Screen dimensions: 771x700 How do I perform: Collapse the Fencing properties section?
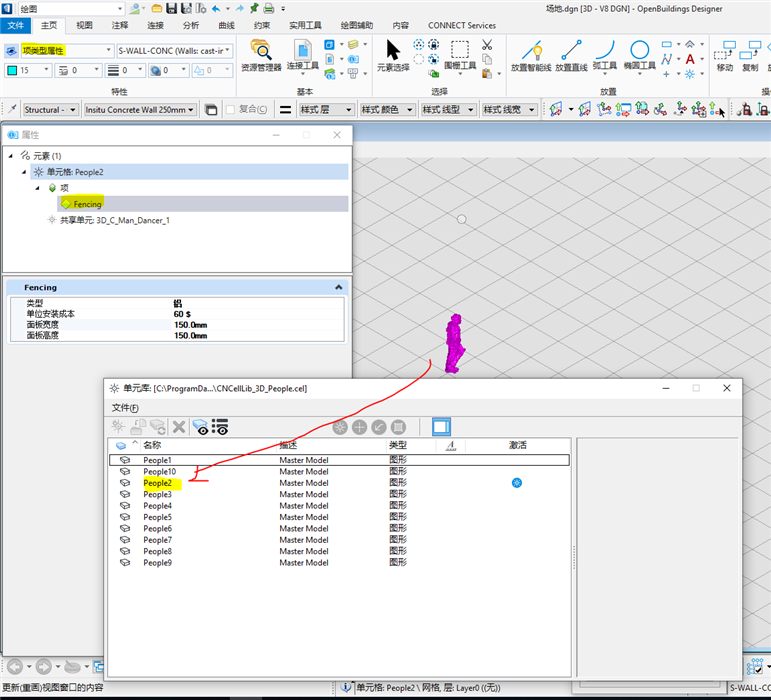pyautogui.click(x=338, y=287)
